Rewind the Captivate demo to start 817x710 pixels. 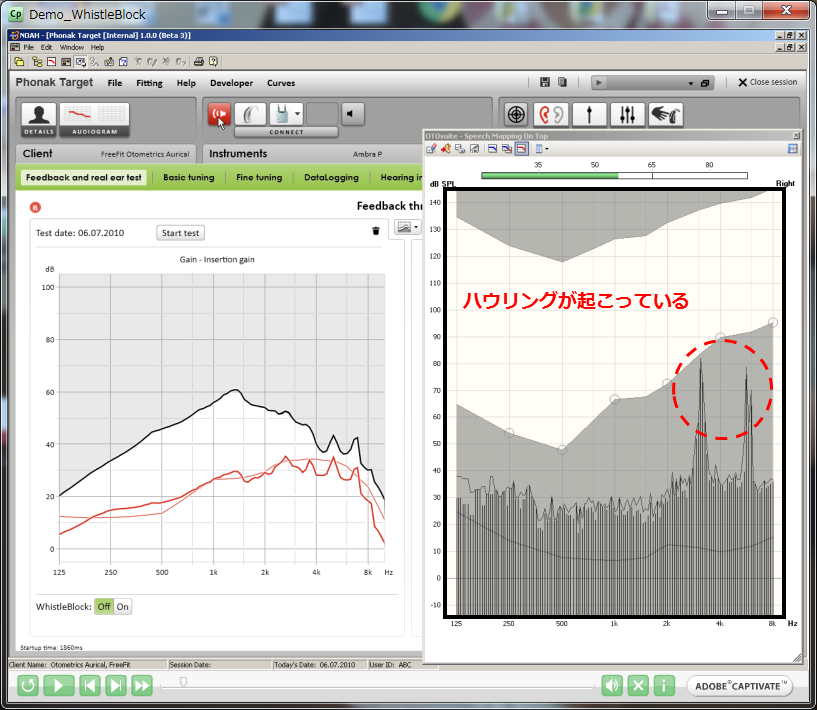click(28, 686)
